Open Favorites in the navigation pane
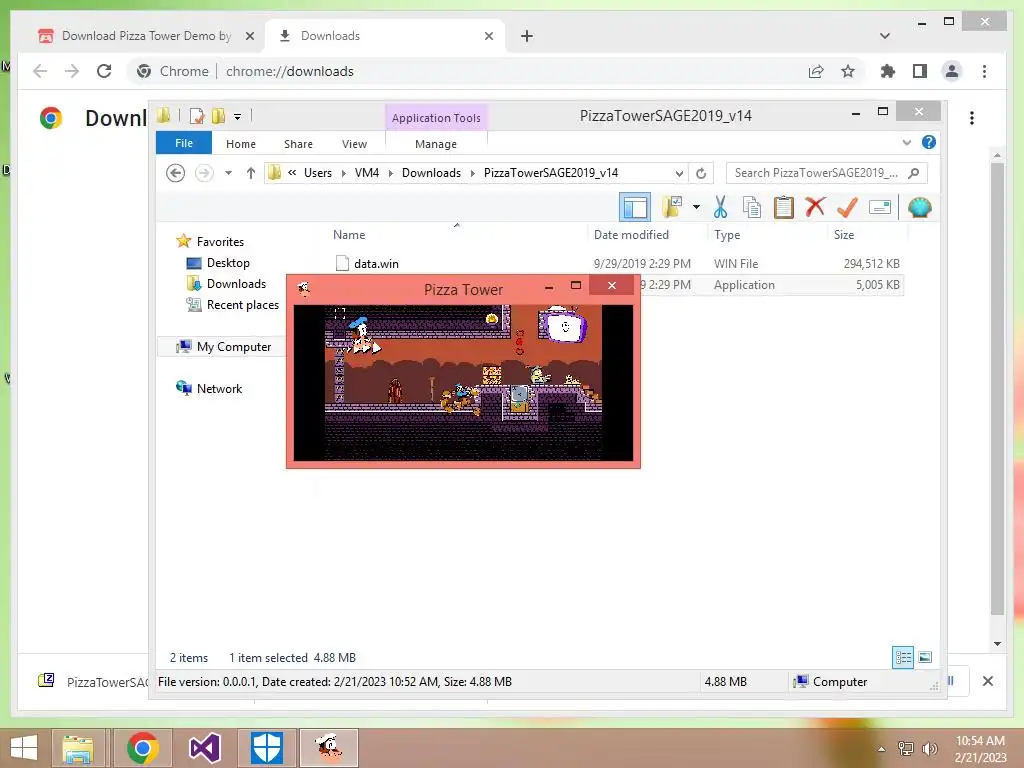 tap(219, 242)
